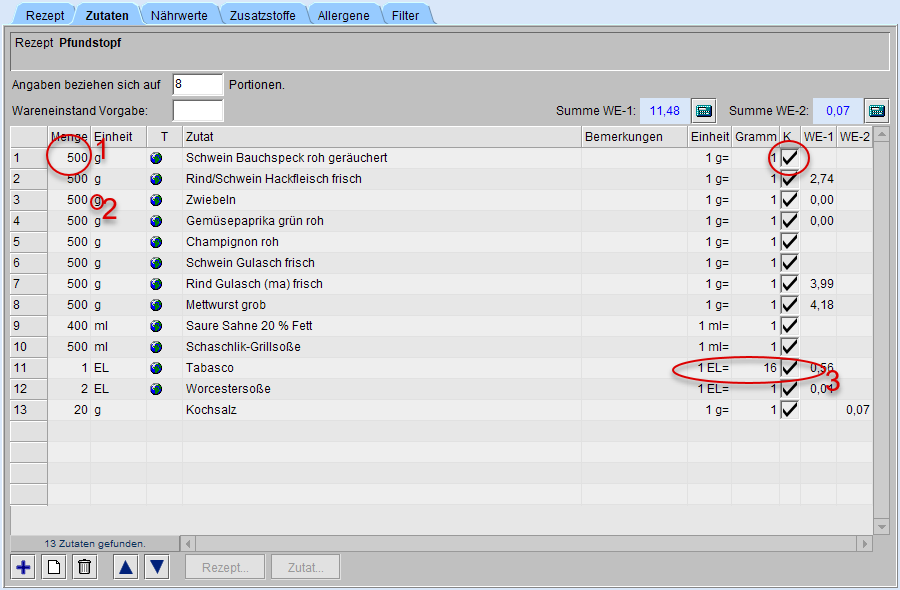Move ingredient up with up arrow
This screenshot has width=900, height=590.
(x=126, y=568)
